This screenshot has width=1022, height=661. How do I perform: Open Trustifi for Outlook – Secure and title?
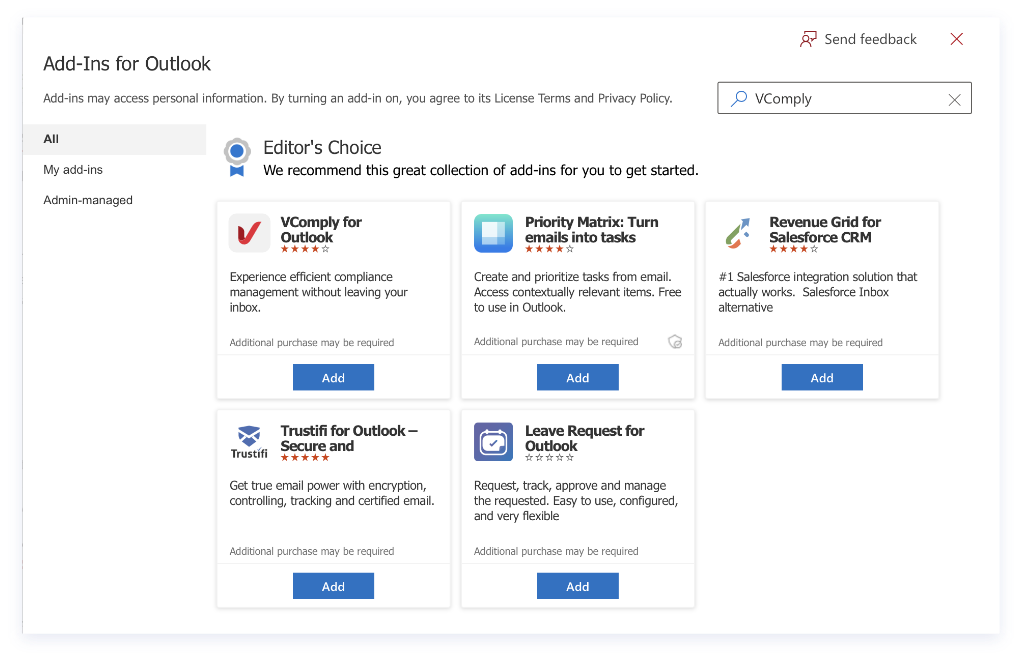click(349, 438)
